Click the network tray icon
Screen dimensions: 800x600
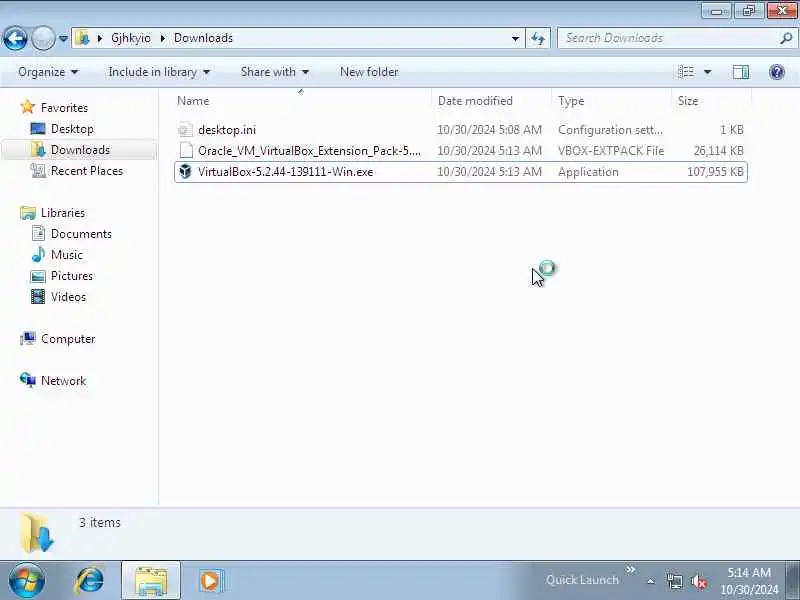pos(674,581)
